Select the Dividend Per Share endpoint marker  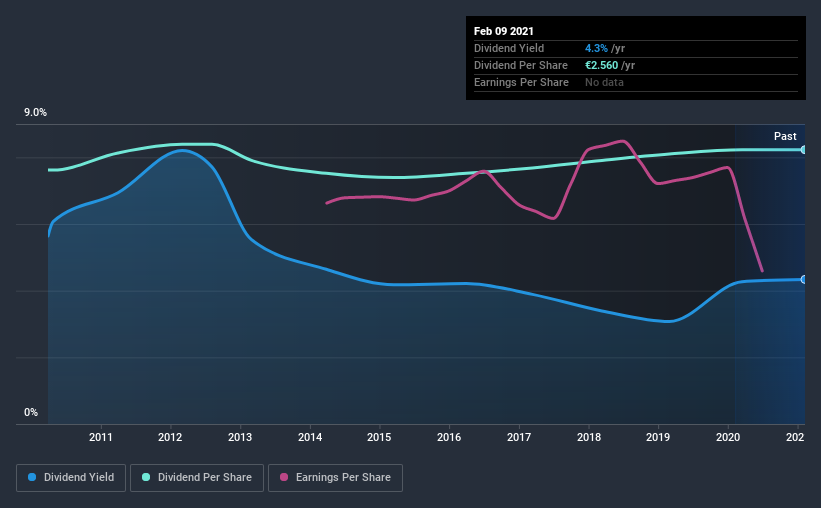[803, 150]
